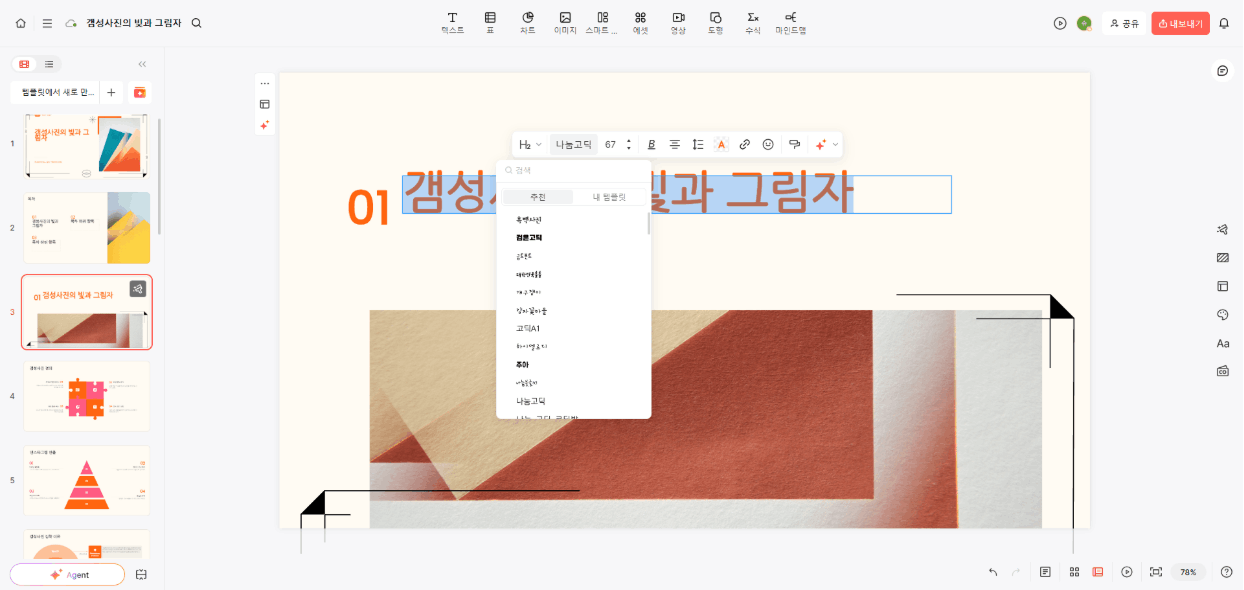The width and height of the screenshot is (1244, 590).
Task: Open the 78% zoom level control
Action: 1188,572
